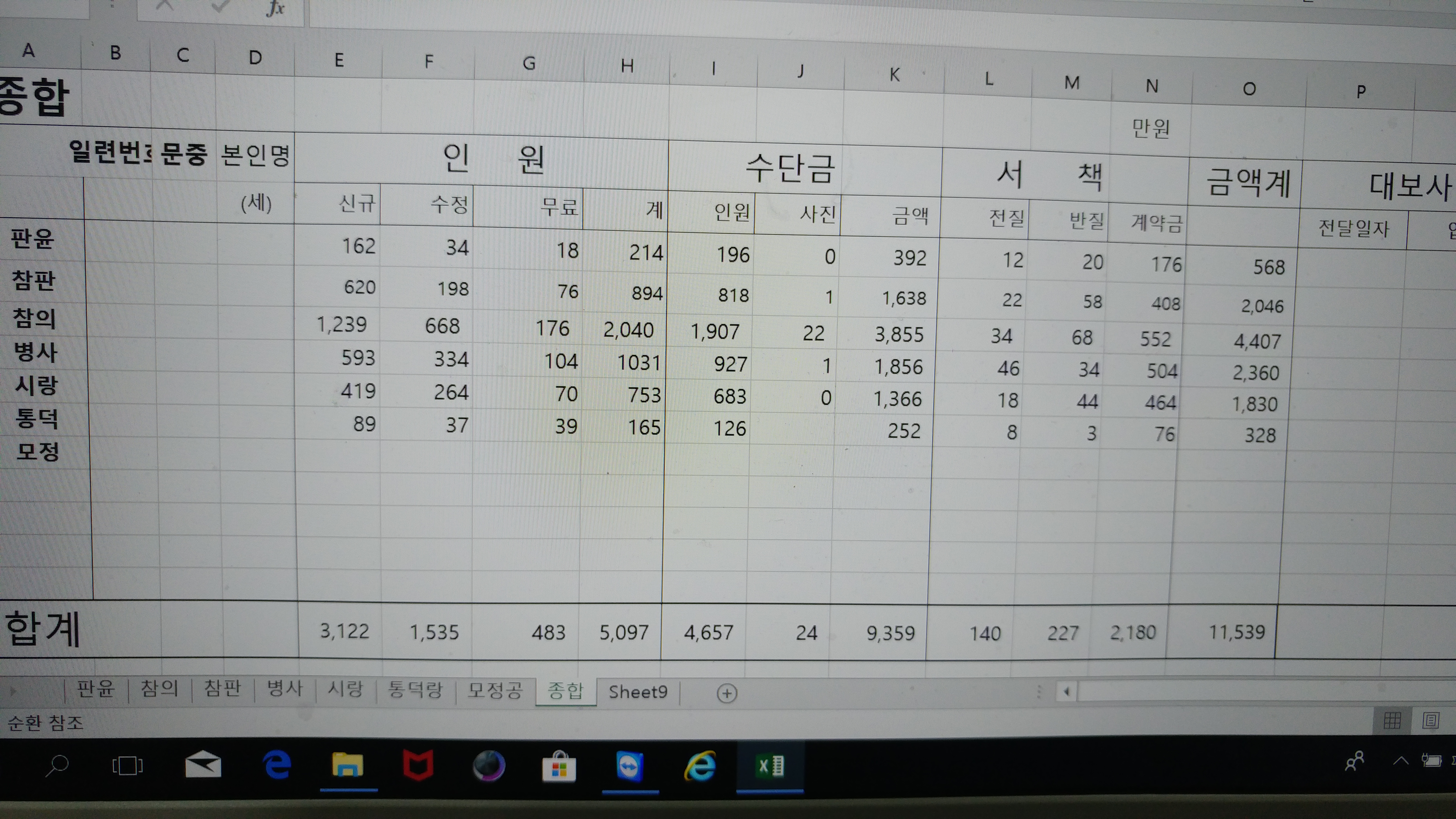Image resolution: width=1456 pixels, height=819 pixels.
Task: Click the fx insert function icon
Action: click(275, 8)
